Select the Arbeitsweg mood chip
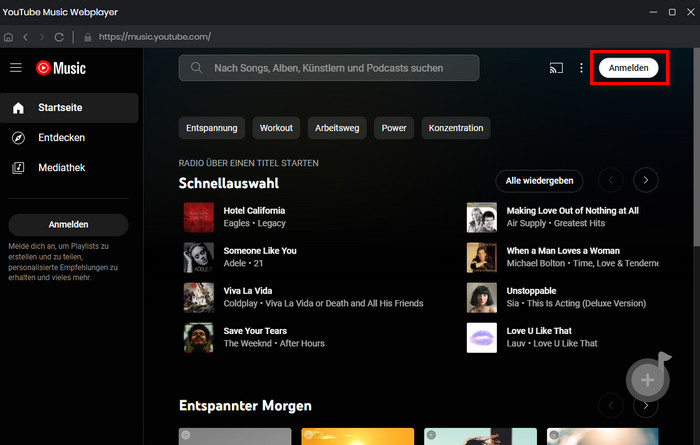Screen dimensions: 700x445 tap(337, 128)
